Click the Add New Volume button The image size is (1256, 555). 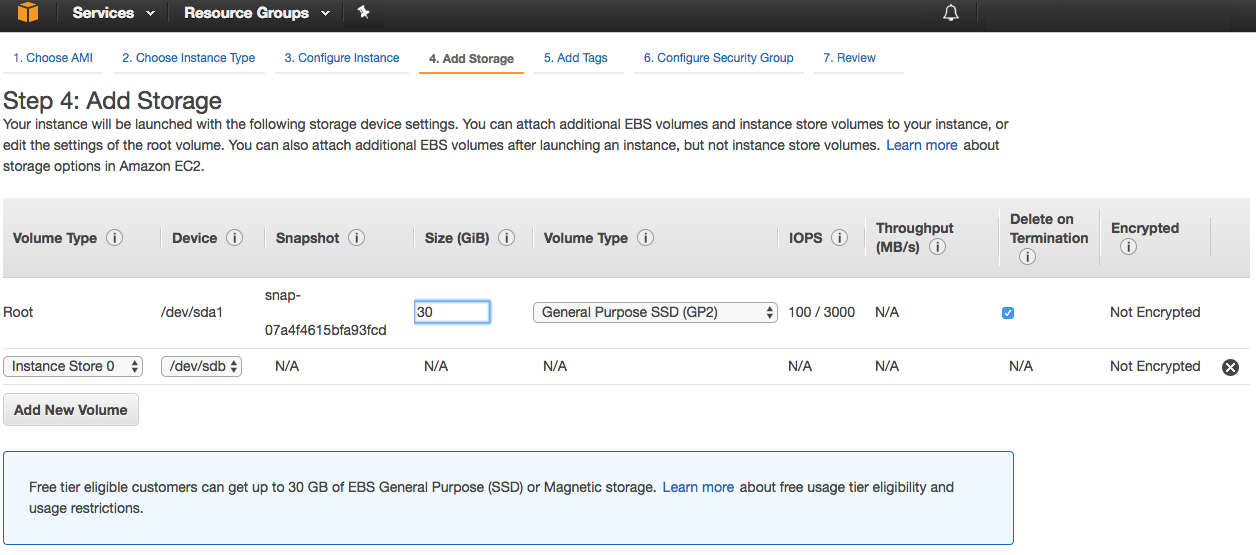click(71, 410)
